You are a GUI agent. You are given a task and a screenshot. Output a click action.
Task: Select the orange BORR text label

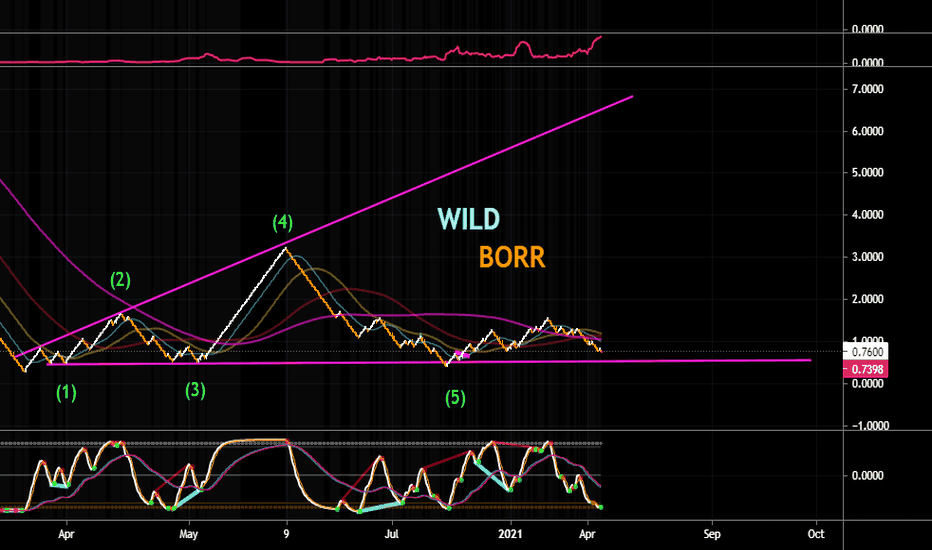(512, 257)
